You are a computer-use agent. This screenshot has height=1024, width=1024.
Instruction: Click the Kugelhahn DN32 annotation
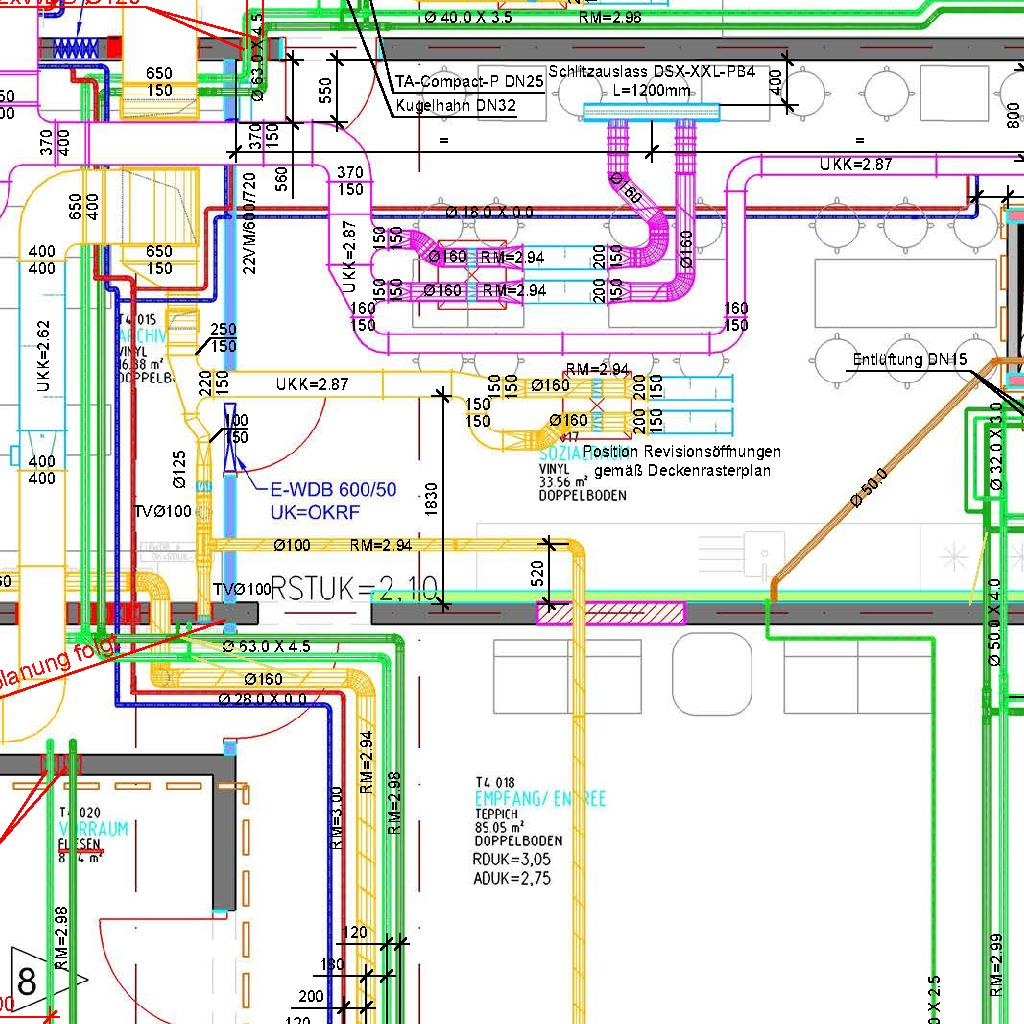(455, 105)
